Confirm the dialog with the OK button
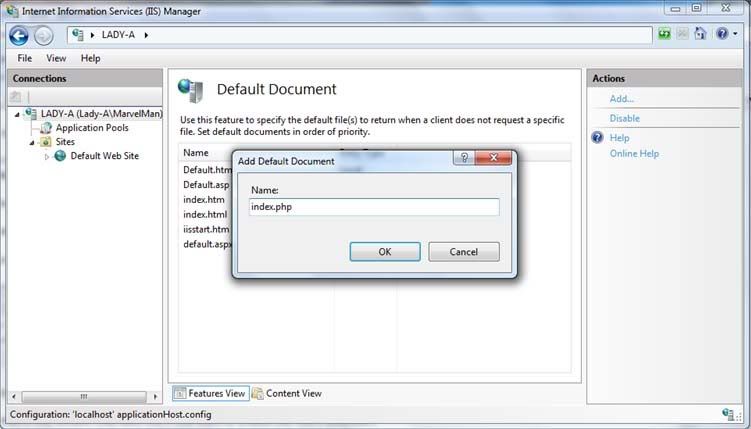 [x=385, y=252]
